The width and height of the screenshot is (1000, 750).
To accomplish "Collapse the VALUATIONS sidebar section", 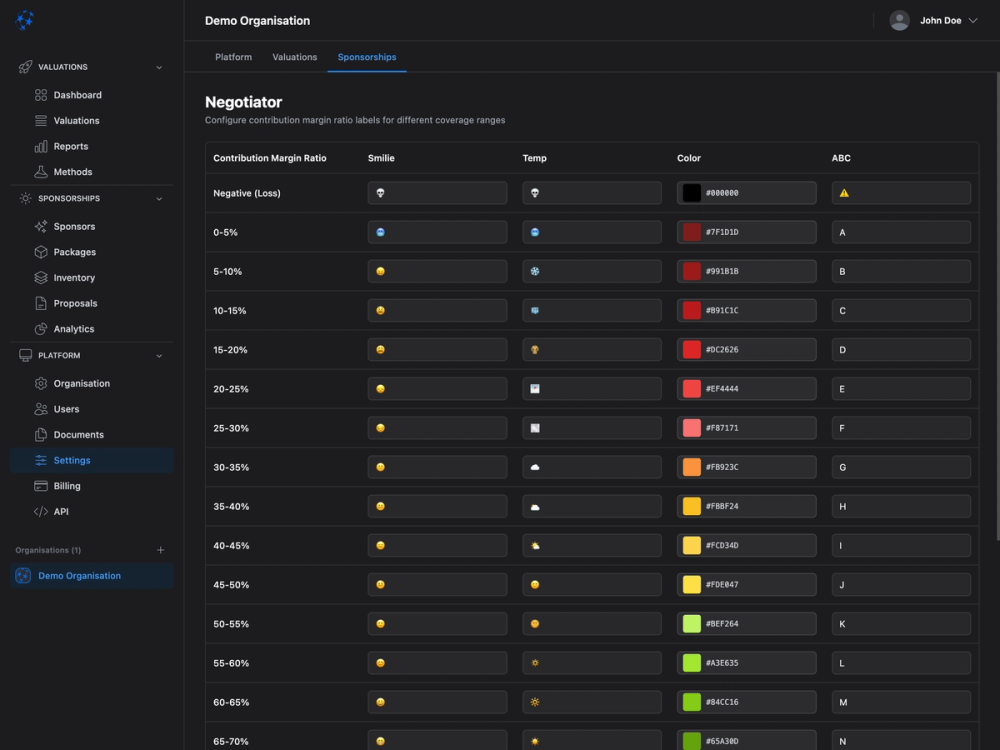I will tap(158, 67).
